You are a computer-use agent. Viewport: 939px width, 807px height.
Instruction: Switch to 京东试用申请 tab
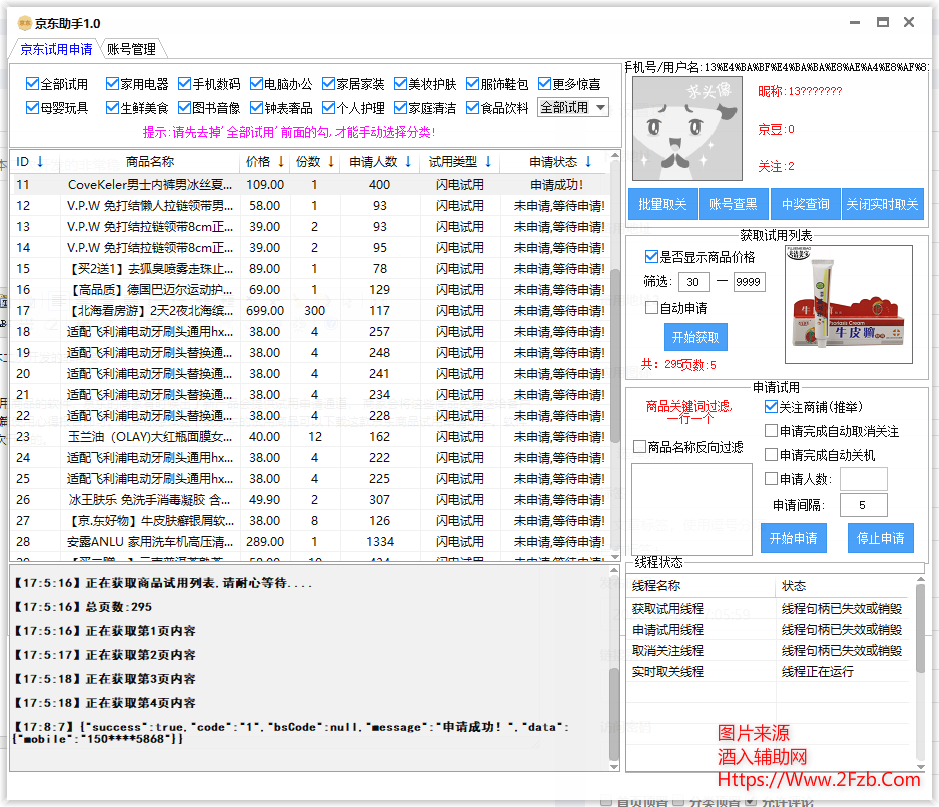[56, 49]
